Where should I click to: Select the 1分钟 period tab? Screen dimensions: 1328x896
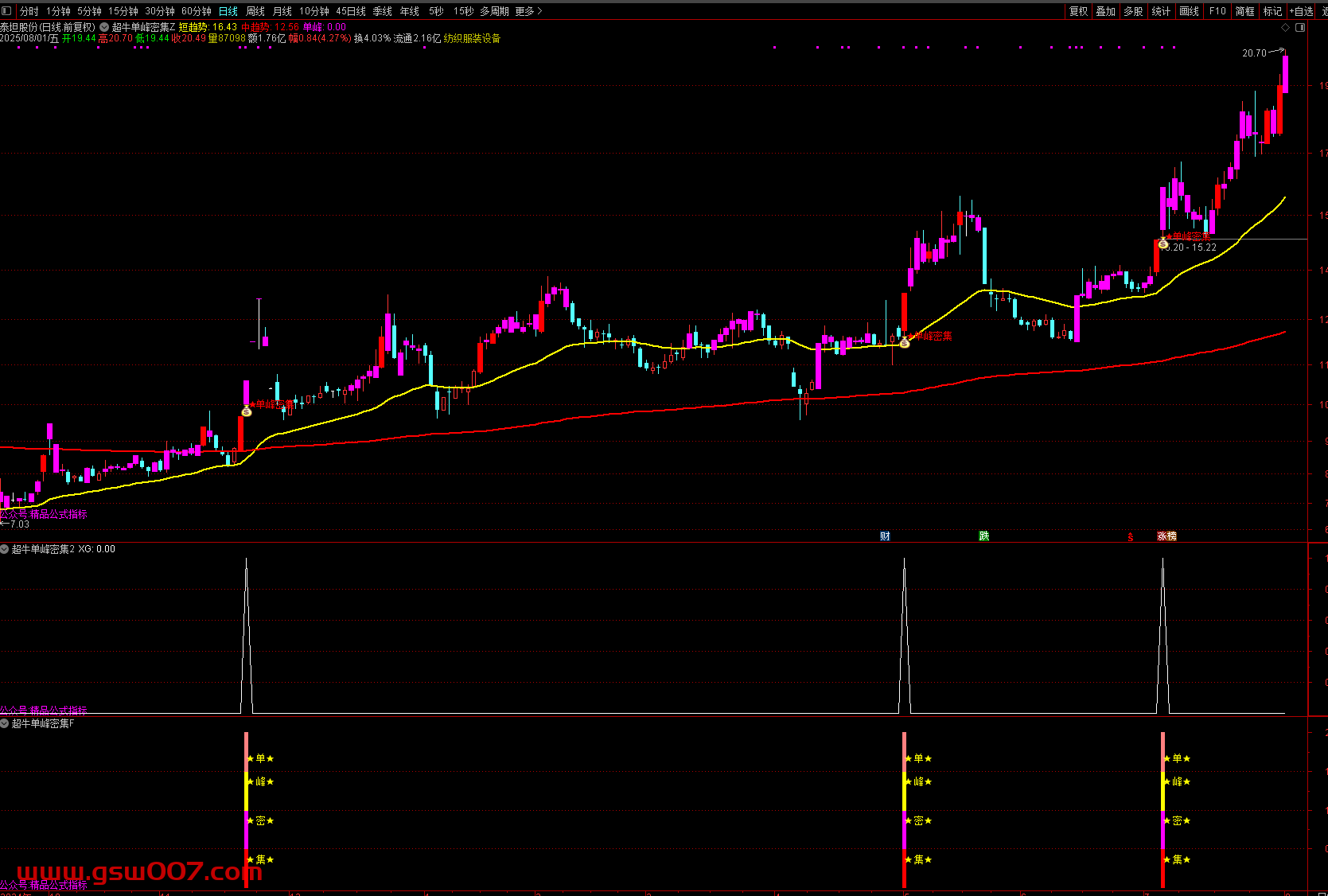[x=59, y=11]
